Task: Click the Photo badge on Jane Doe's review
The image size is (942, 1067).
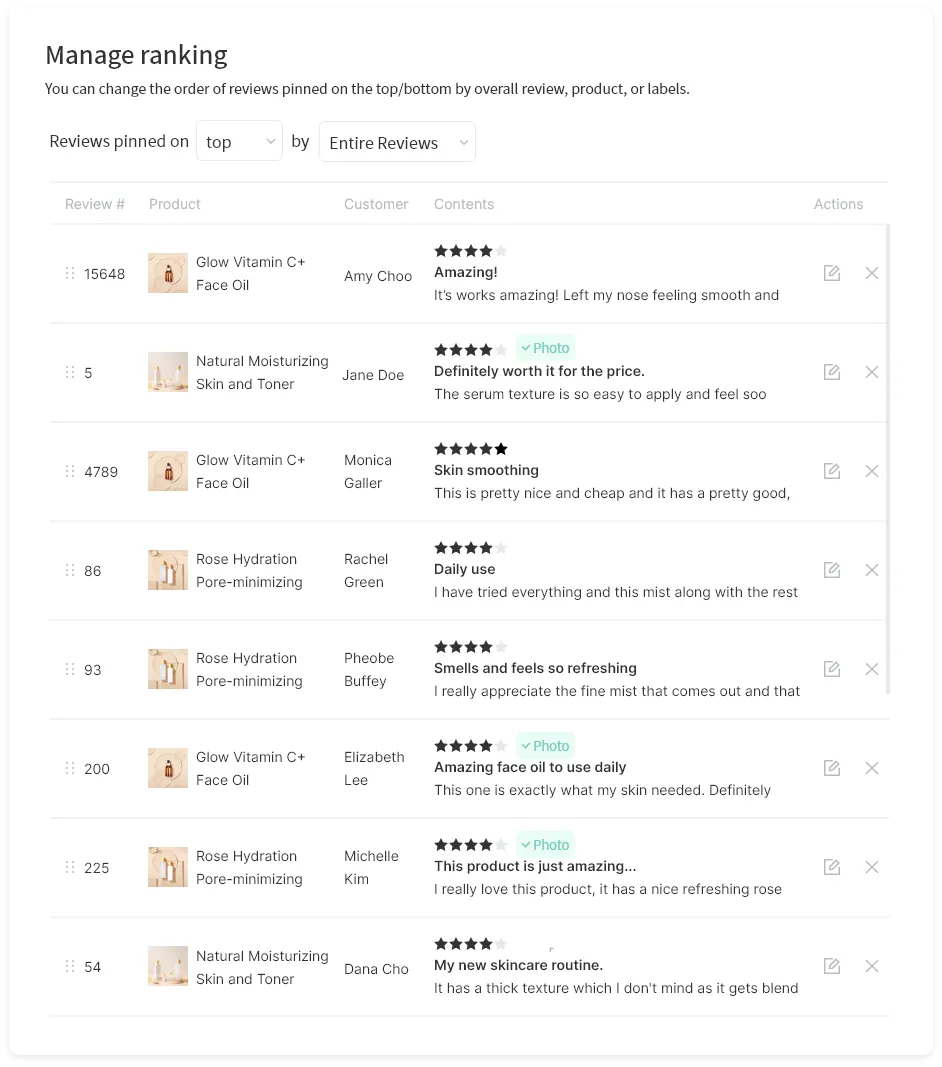Action: click(x=546, y=348)
